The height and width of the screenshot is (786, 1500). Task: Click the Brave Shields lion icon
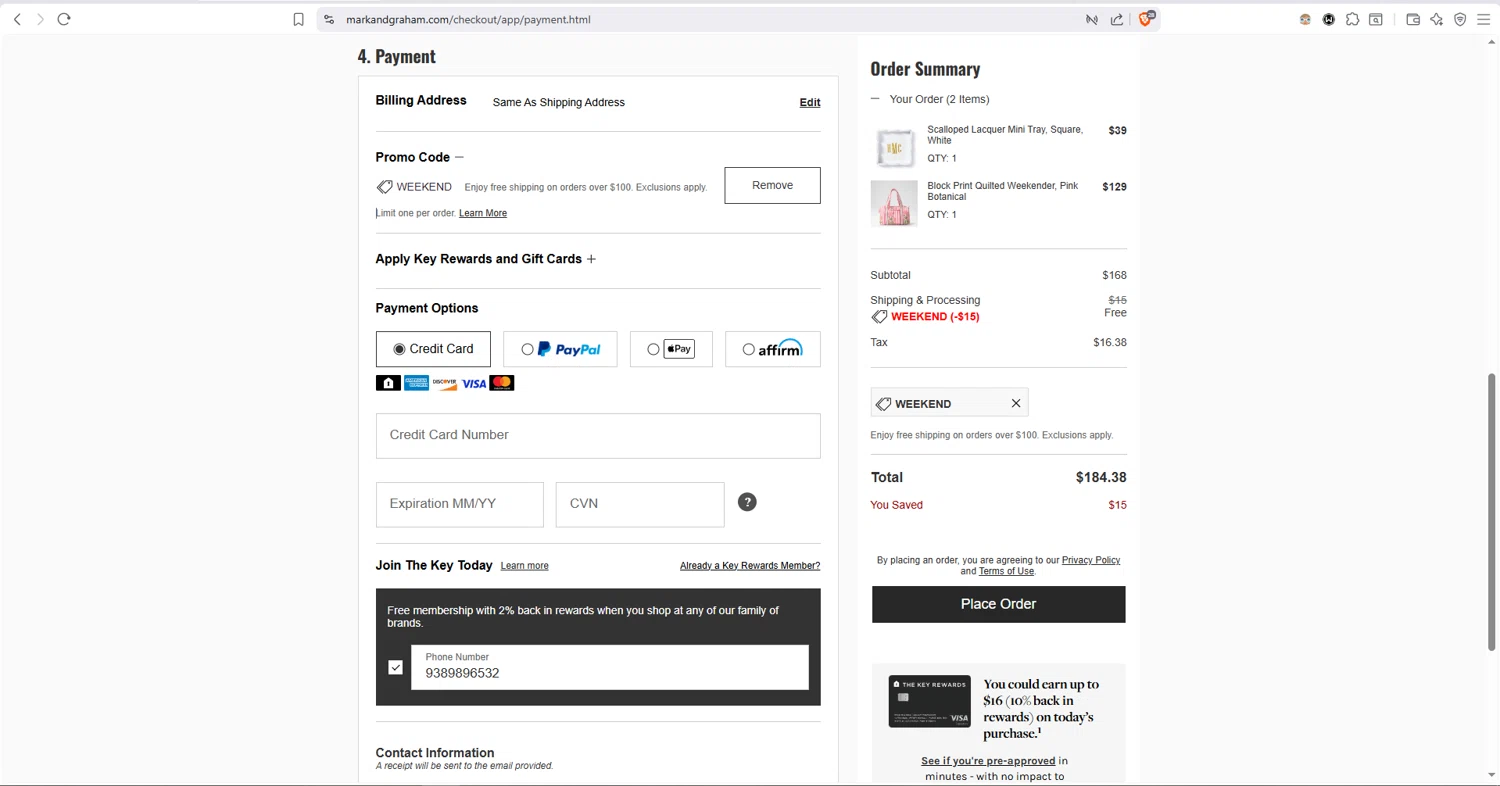1146,19
